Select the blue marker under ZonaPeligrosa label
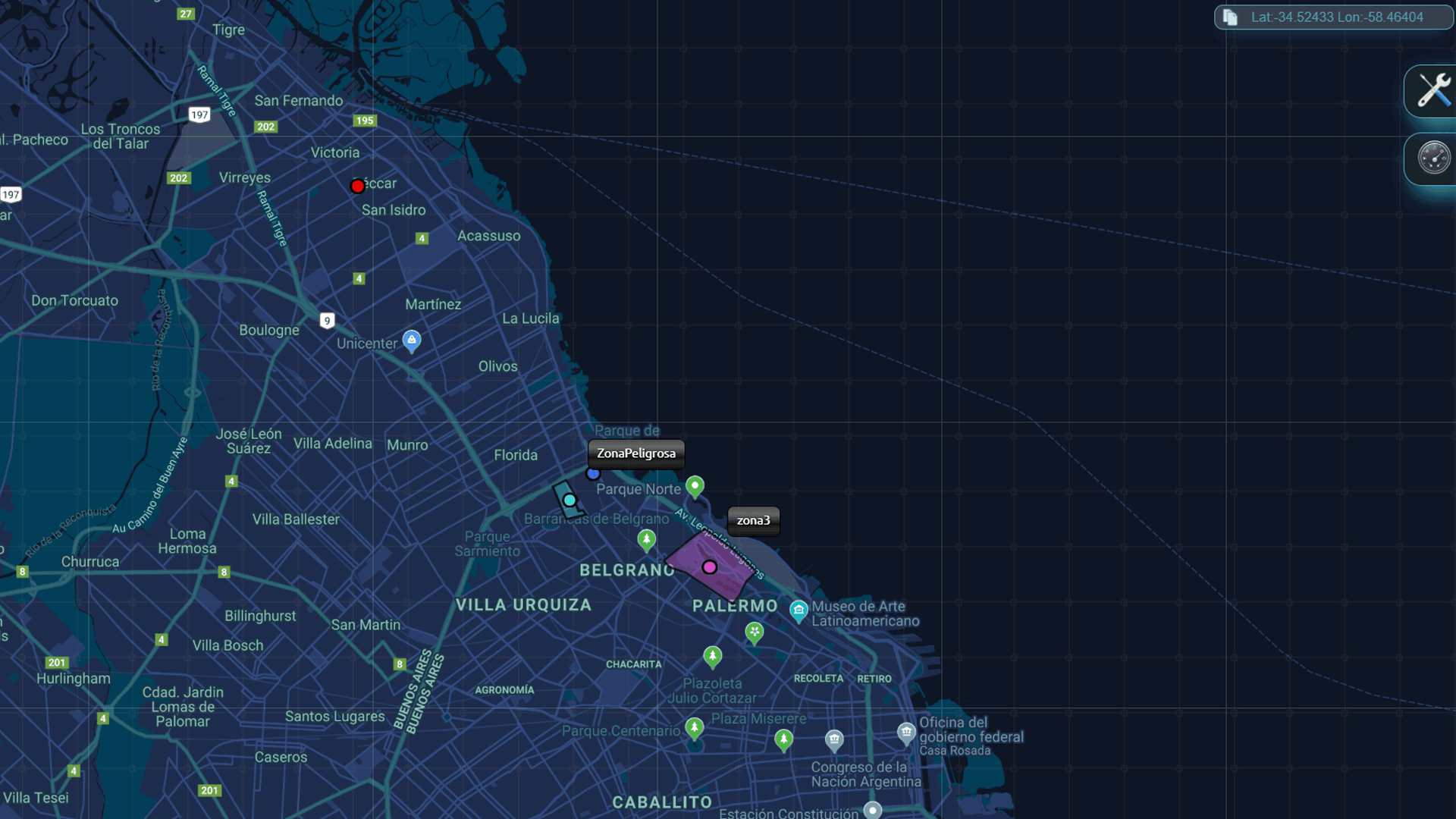This screenshot has height=819, width=1456. 593,474
